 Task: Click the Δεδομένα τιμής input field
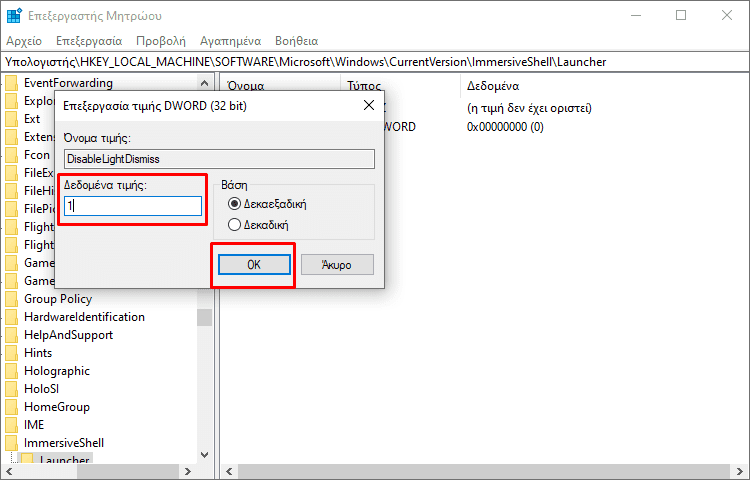coord(133,206)
